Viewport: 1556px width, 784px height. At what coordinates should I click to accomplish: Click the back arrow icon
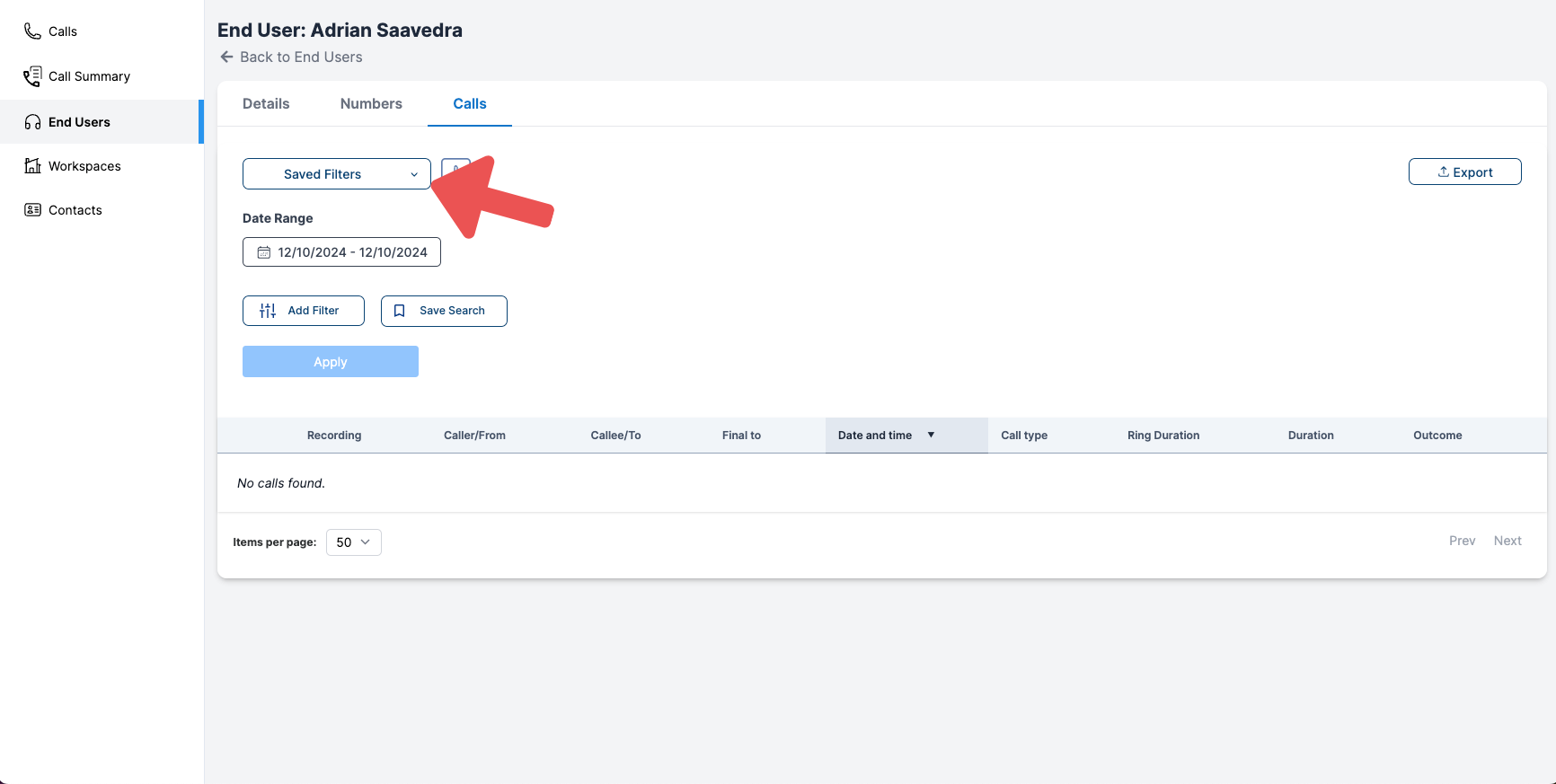(226, 57)
